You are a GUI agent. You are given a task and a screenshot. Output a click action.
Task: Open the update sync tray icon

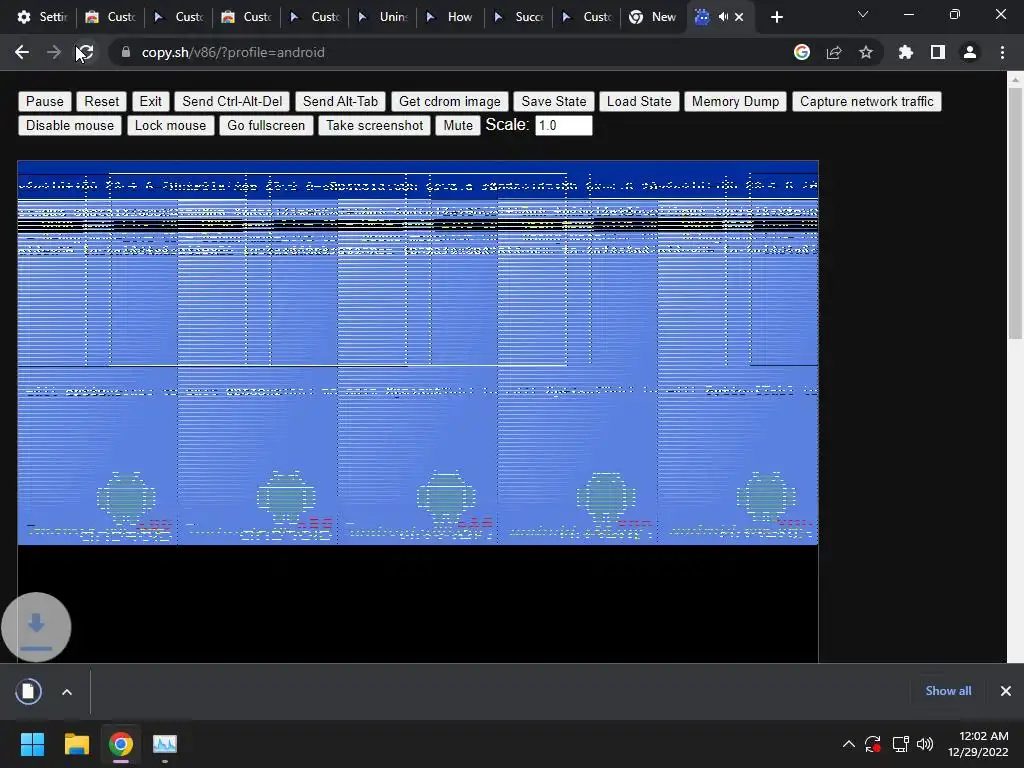coord(873,744)
